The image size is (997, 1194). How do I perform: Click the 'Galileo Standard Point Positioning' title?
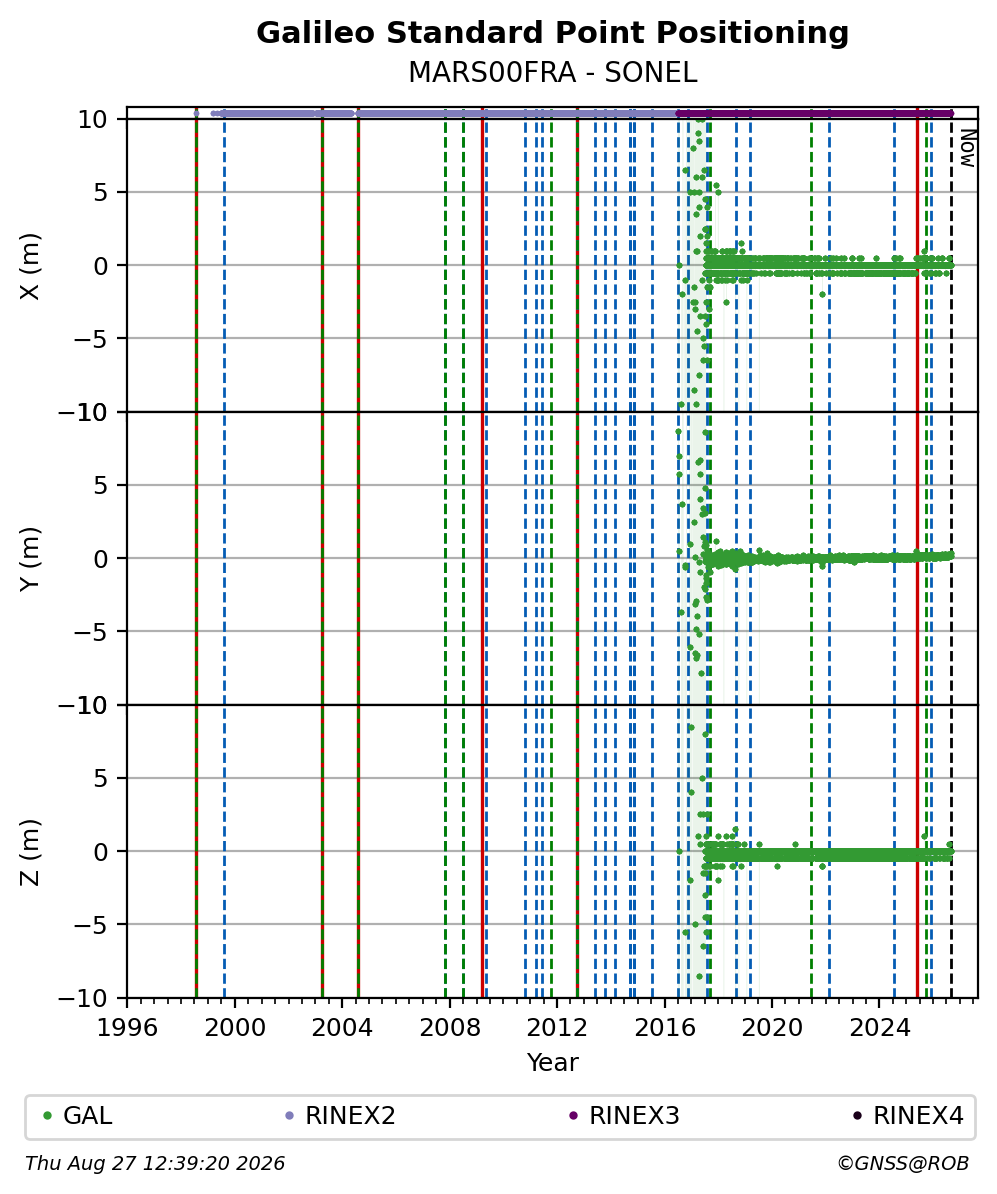552,34
